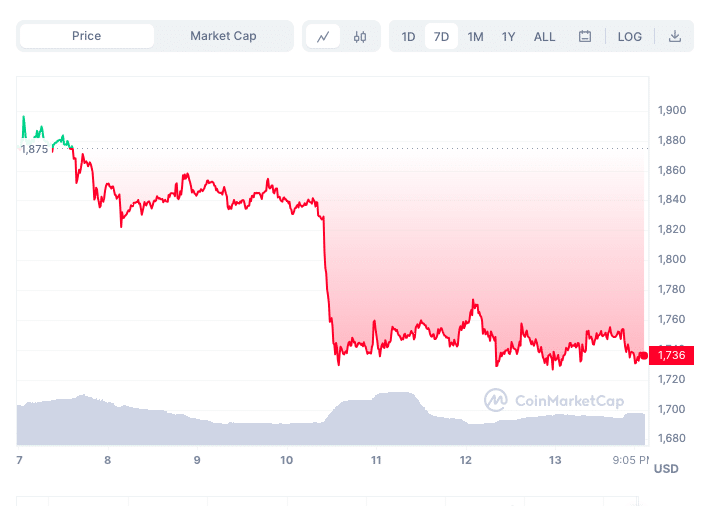The width and height of the screenshot is (719, 506).
Task: Show ALL time price history
Action: pos(544,37)
